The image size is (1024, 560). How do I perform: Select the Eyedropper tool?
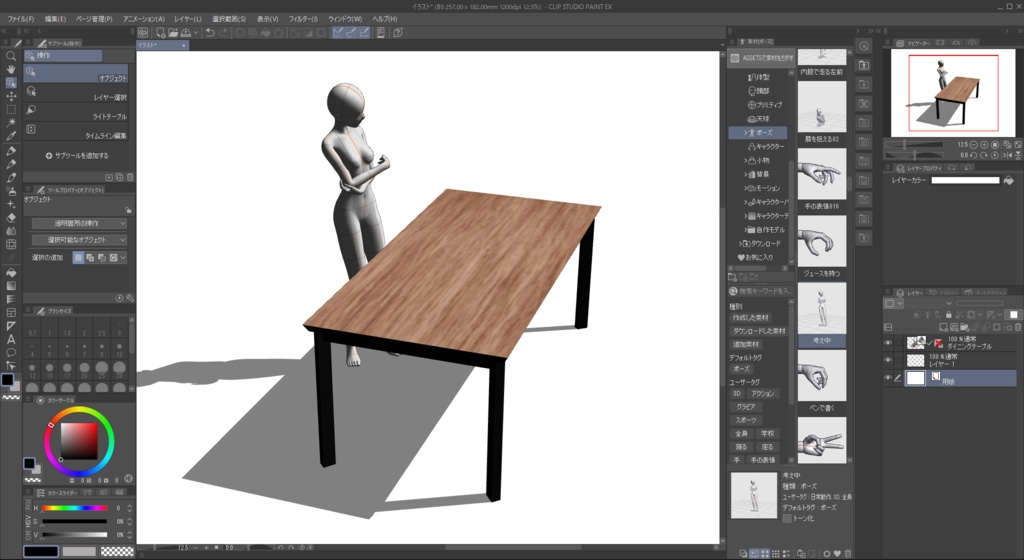click(x=11, y=136)
